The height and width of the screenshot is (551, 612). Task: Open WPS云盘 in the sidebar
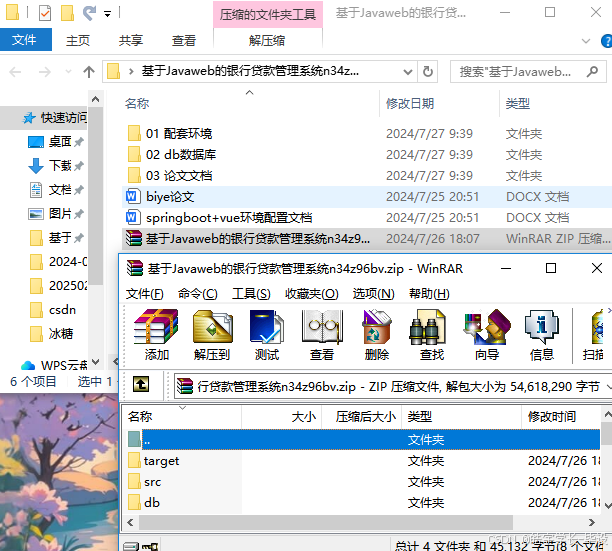click(54, 365)
